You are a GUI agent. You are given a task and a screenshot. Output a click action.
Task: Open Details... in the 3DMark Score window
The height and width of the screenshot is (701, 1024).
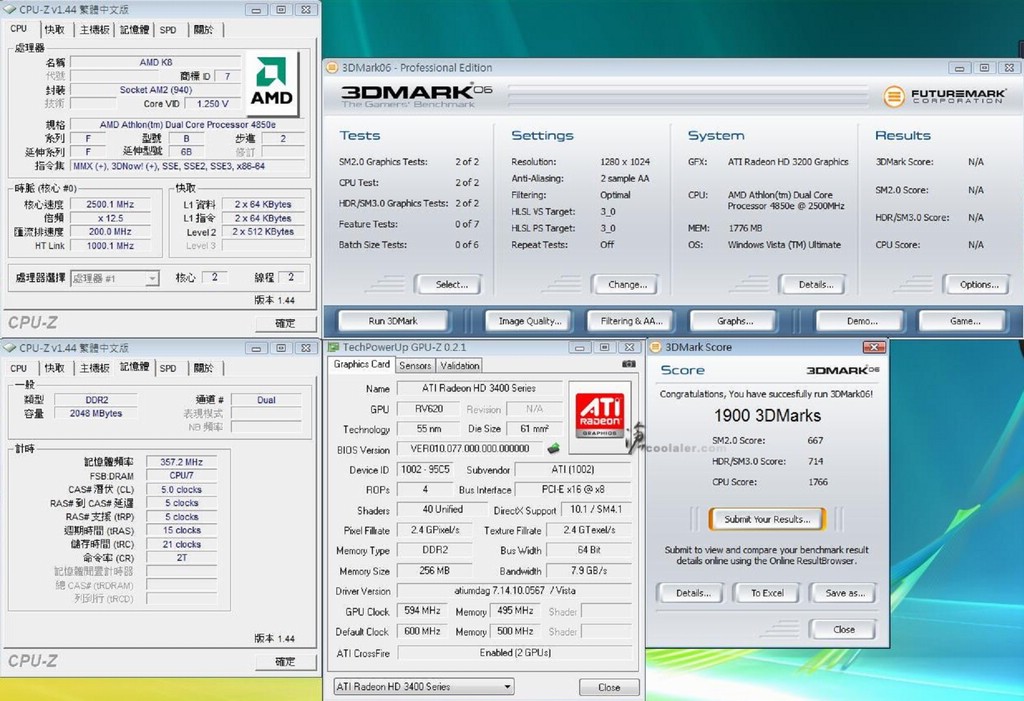(693, 593)
